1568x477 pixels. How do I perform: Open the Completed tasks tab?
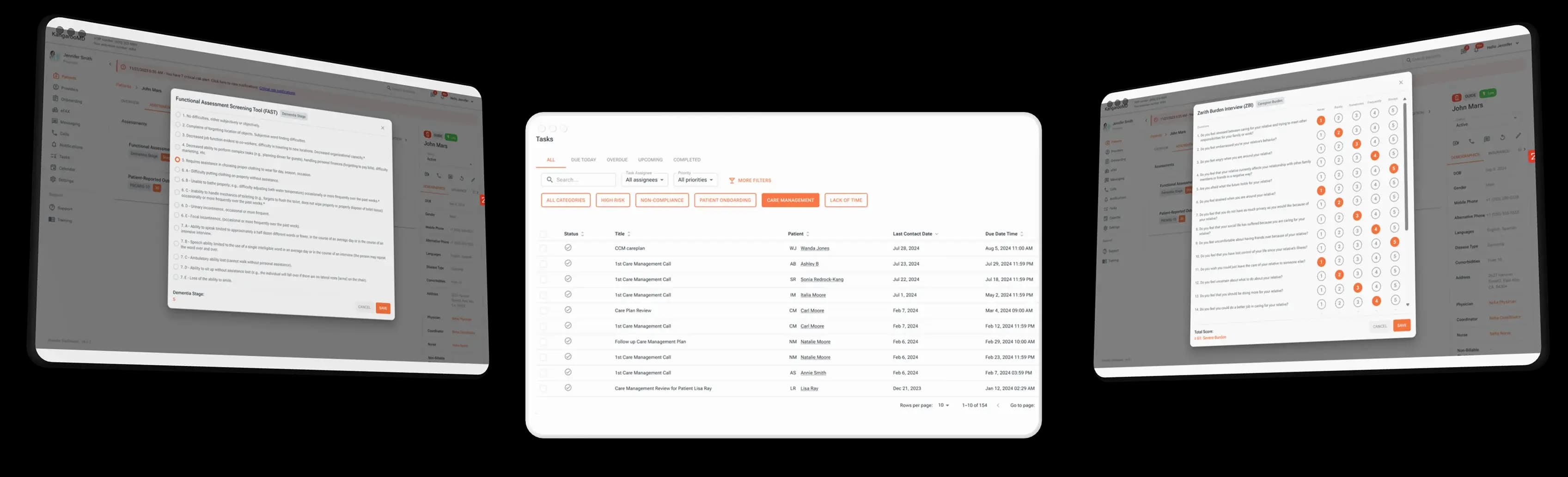click(x=687, y=160)
